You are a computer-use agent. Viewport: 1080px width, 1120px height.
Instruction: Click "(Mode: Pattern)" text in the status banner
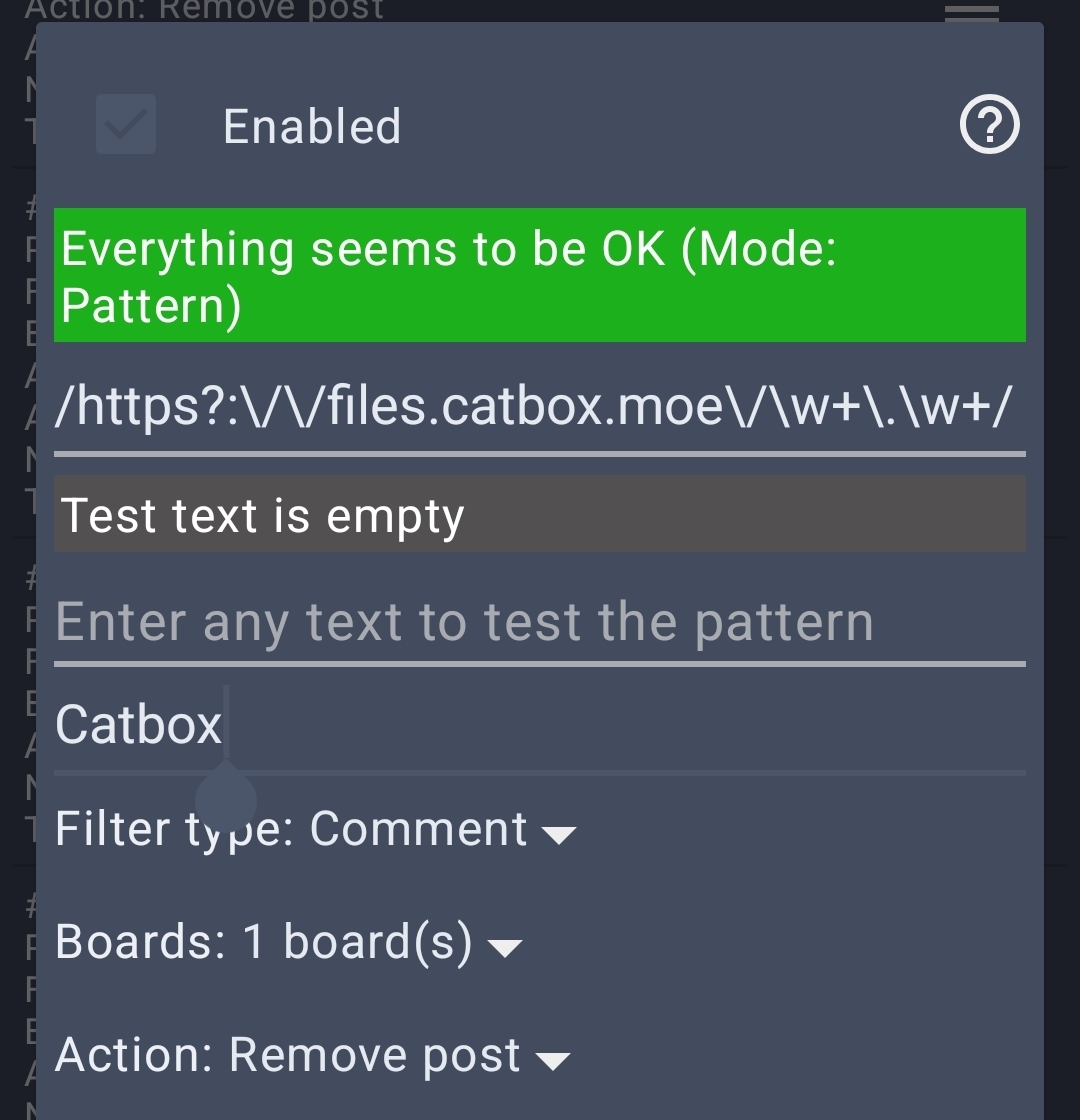pos(449,277)
